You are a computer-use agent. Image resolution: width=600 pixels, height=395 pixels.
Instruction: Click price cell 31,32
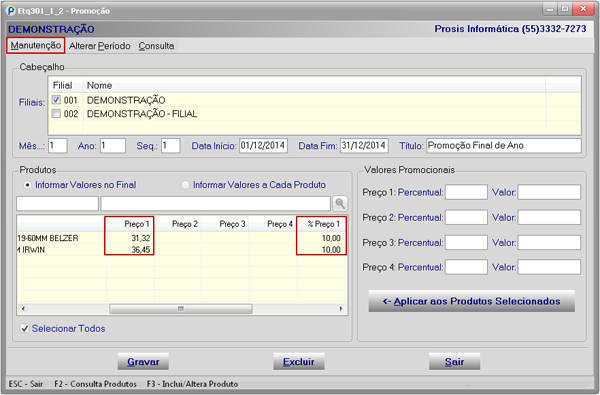click(x=130, y=238)
